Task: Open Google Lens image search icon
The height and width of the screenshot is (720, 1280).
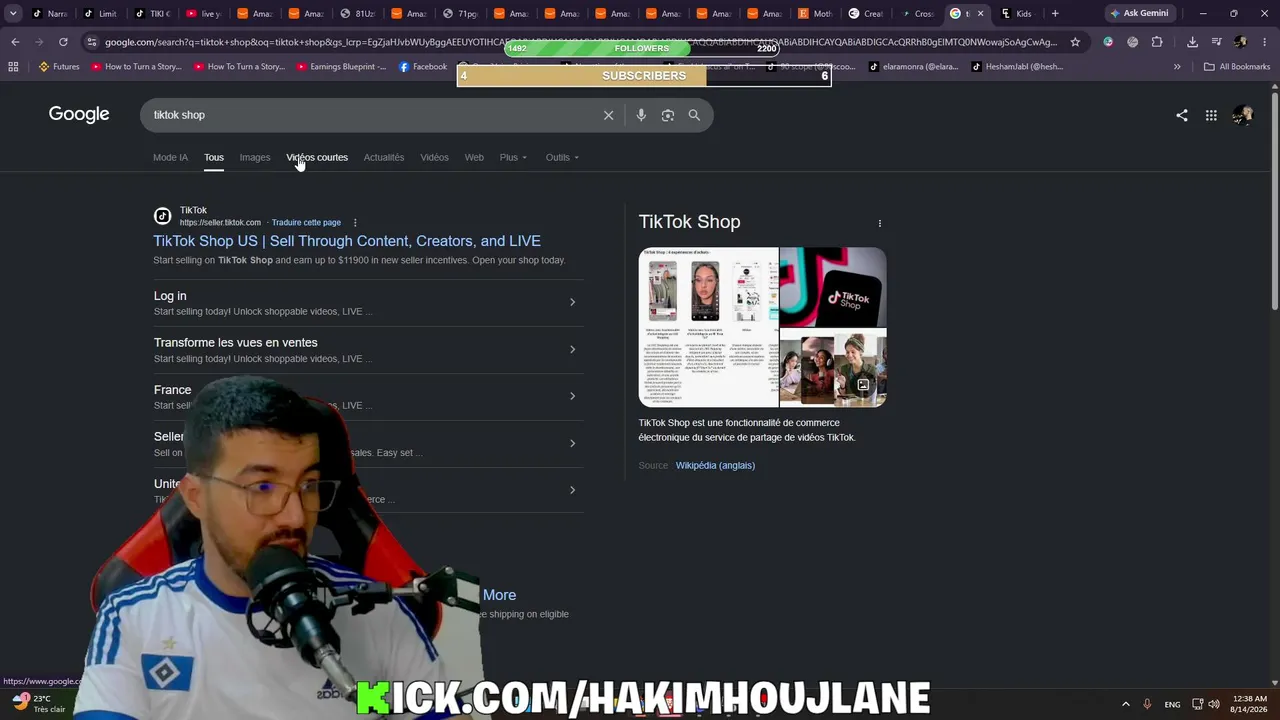Action: click(x=668, y=115)
